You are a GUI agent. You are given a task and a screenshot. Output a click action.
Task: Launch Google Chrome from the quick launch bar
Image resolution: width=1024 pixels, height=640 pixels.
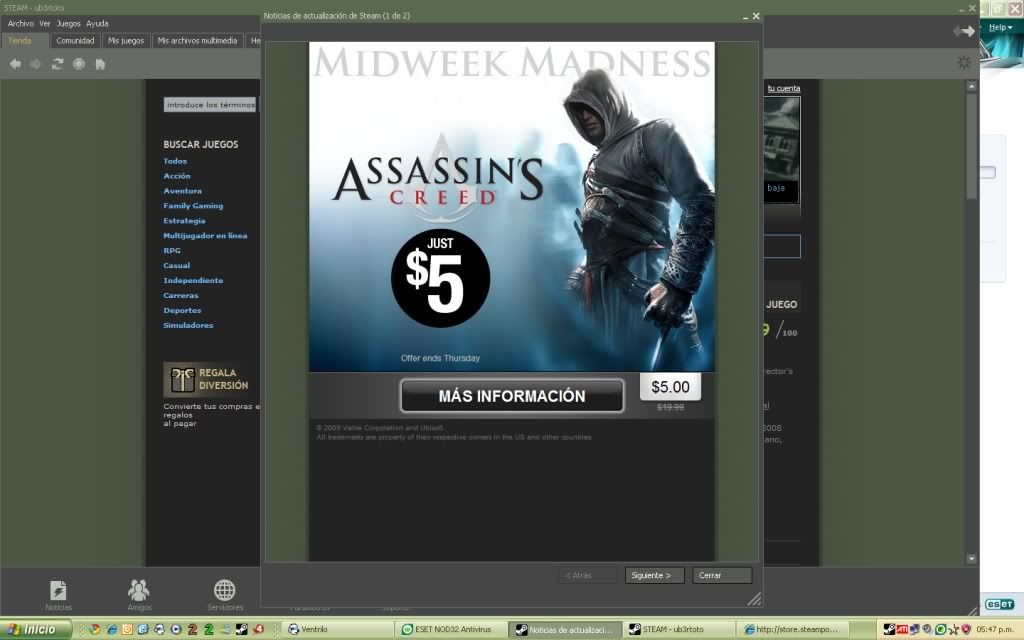95,630
